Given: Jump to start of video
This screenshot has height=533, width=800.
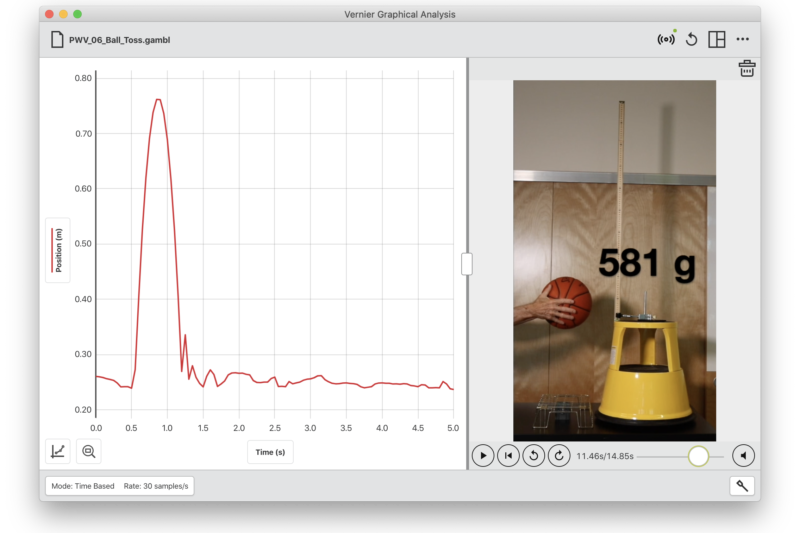Looking at the screenshot, I should coord(508,455).
